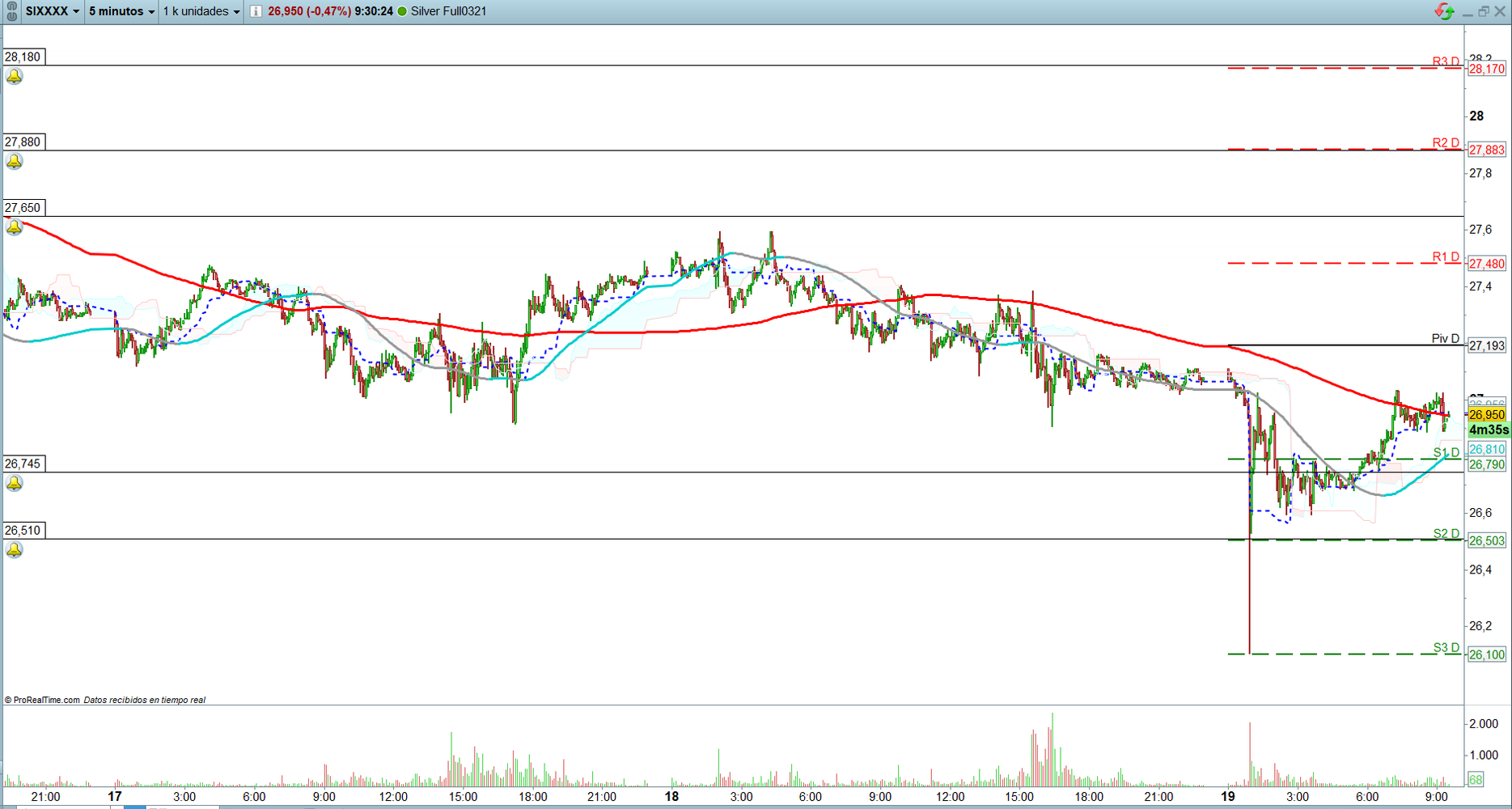The image size is (1512, 809).
Task: Click the 26,950 (-0,47%) price change text
Action: (x=309, y=11)
